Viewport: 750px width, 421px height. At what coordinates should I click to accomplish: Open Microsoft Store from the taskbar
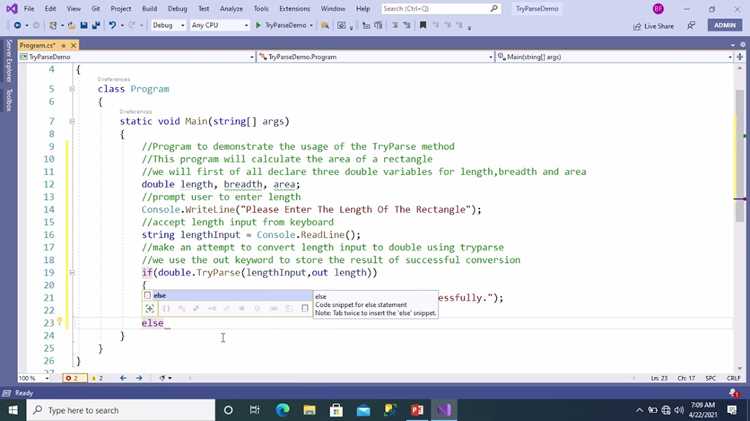[336, 410]
